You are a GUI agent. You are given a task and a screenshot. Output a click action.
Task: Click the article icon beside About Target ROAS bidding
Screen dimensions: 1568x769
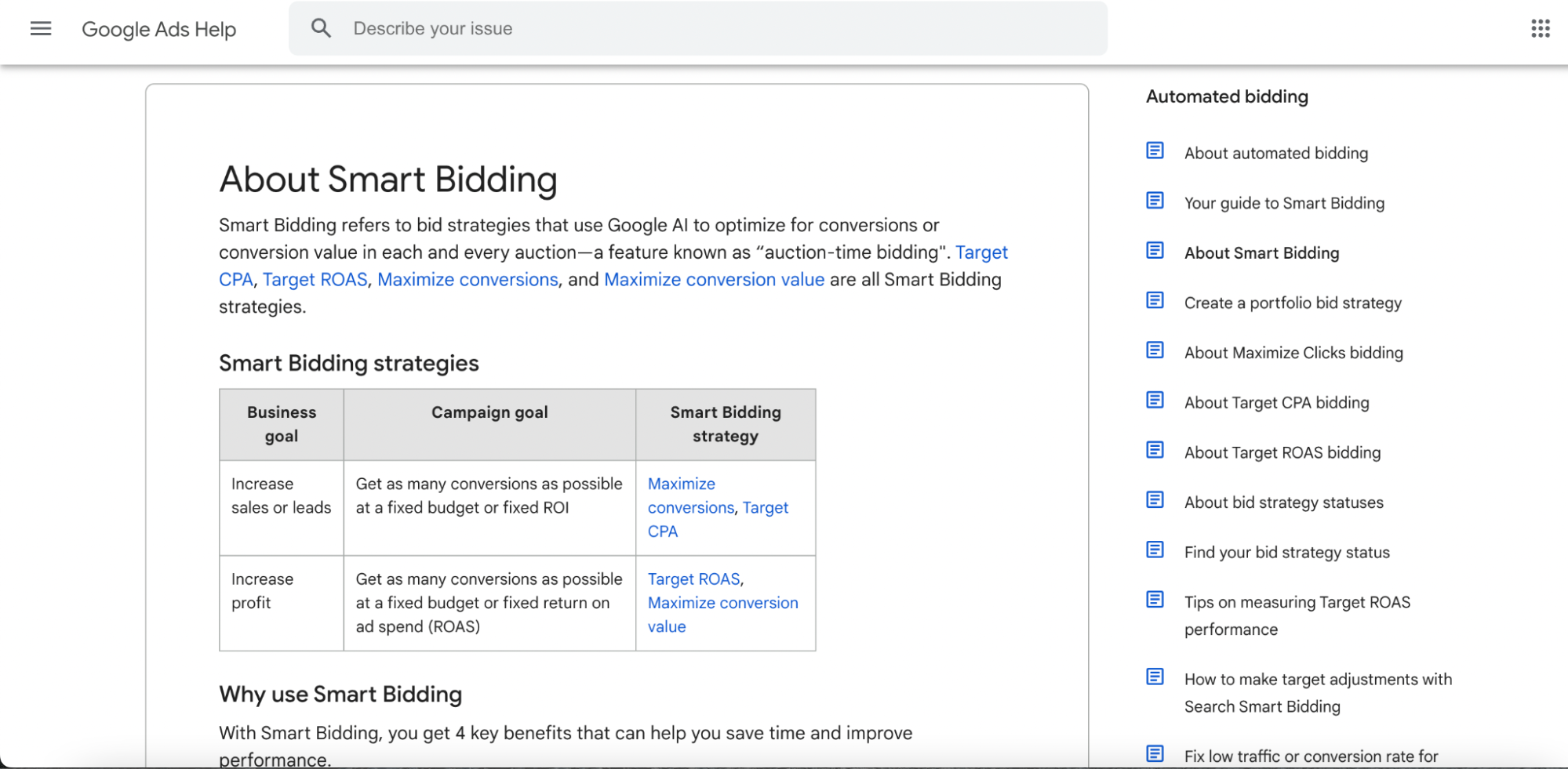click(x=1155, y=450)
